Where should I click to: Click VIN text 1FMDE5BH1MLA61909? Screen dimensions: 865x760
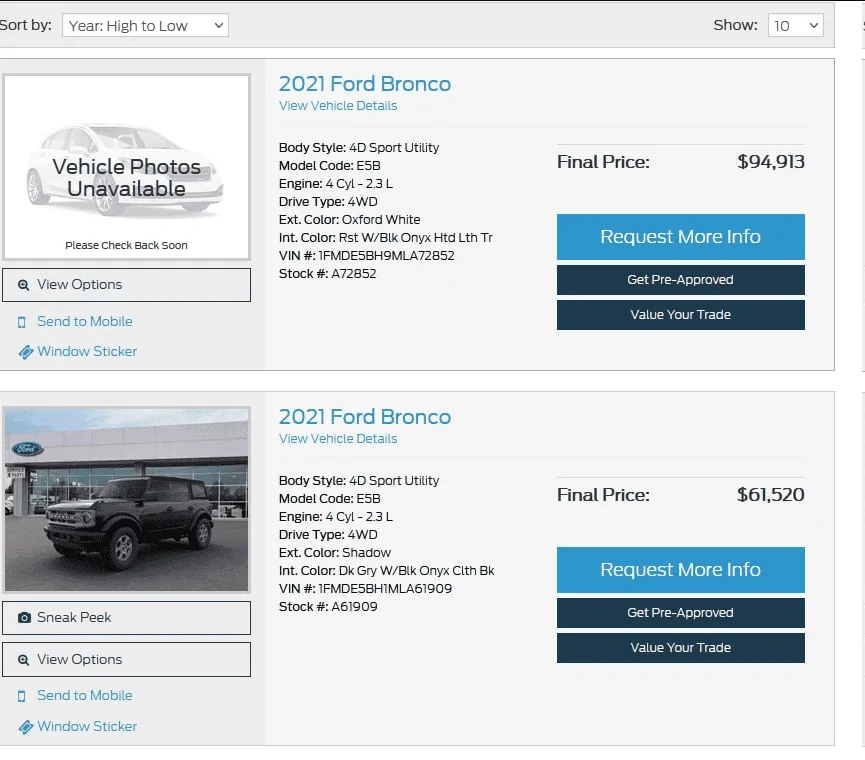(385, 589)
